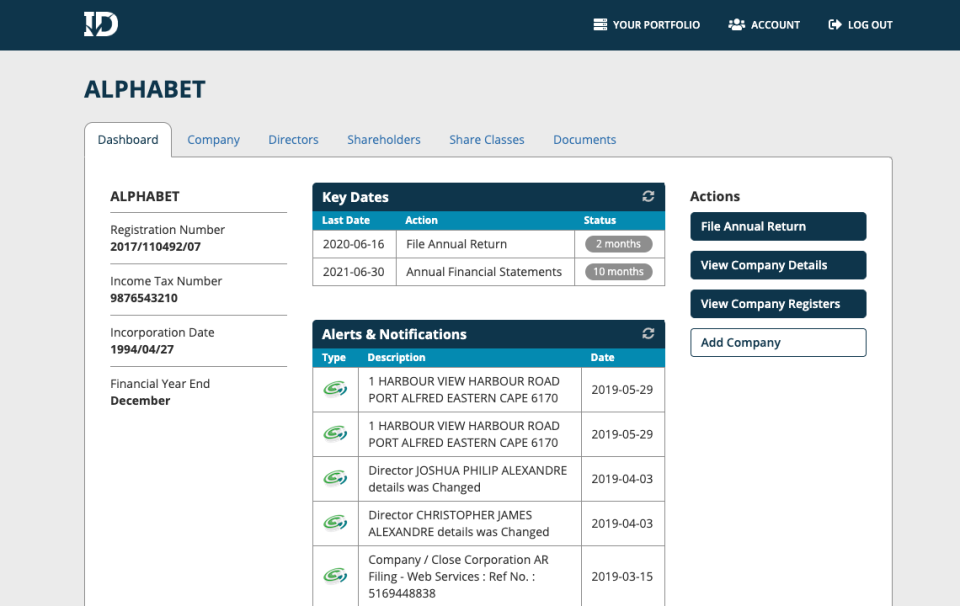
Task: Open the Documents tab
Action: 584,140
